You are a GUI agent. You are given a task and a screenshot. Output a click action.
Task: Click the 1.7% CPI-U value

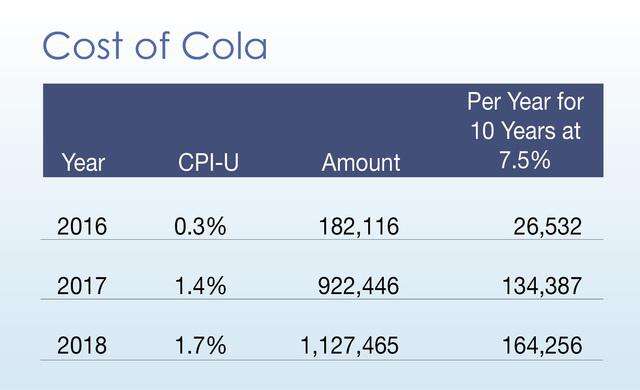(200, 346)
